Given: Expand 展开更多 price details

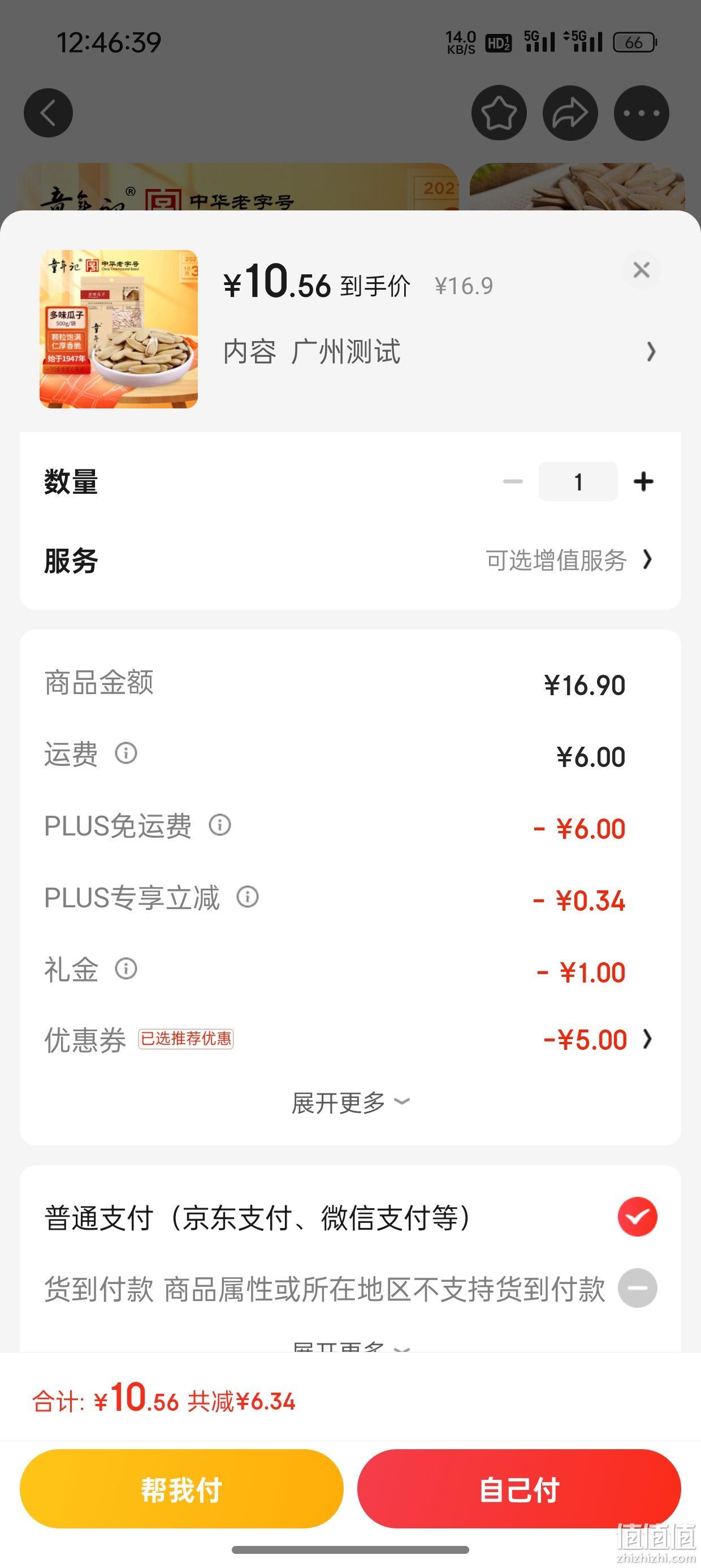Looking at the screenshot, I should point(350,1102).
